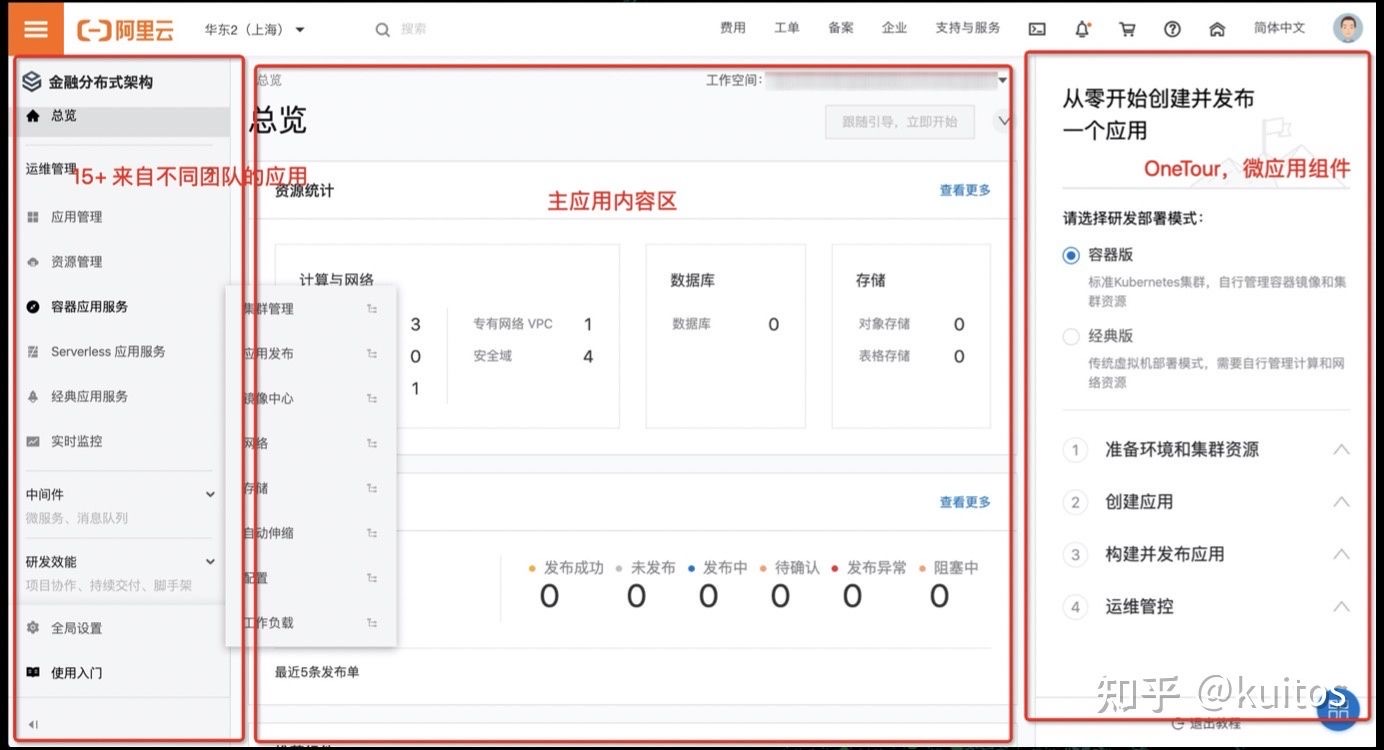Open the 费用 top menu
Screen dimensions: 1384x750
[x=733, y=28]
